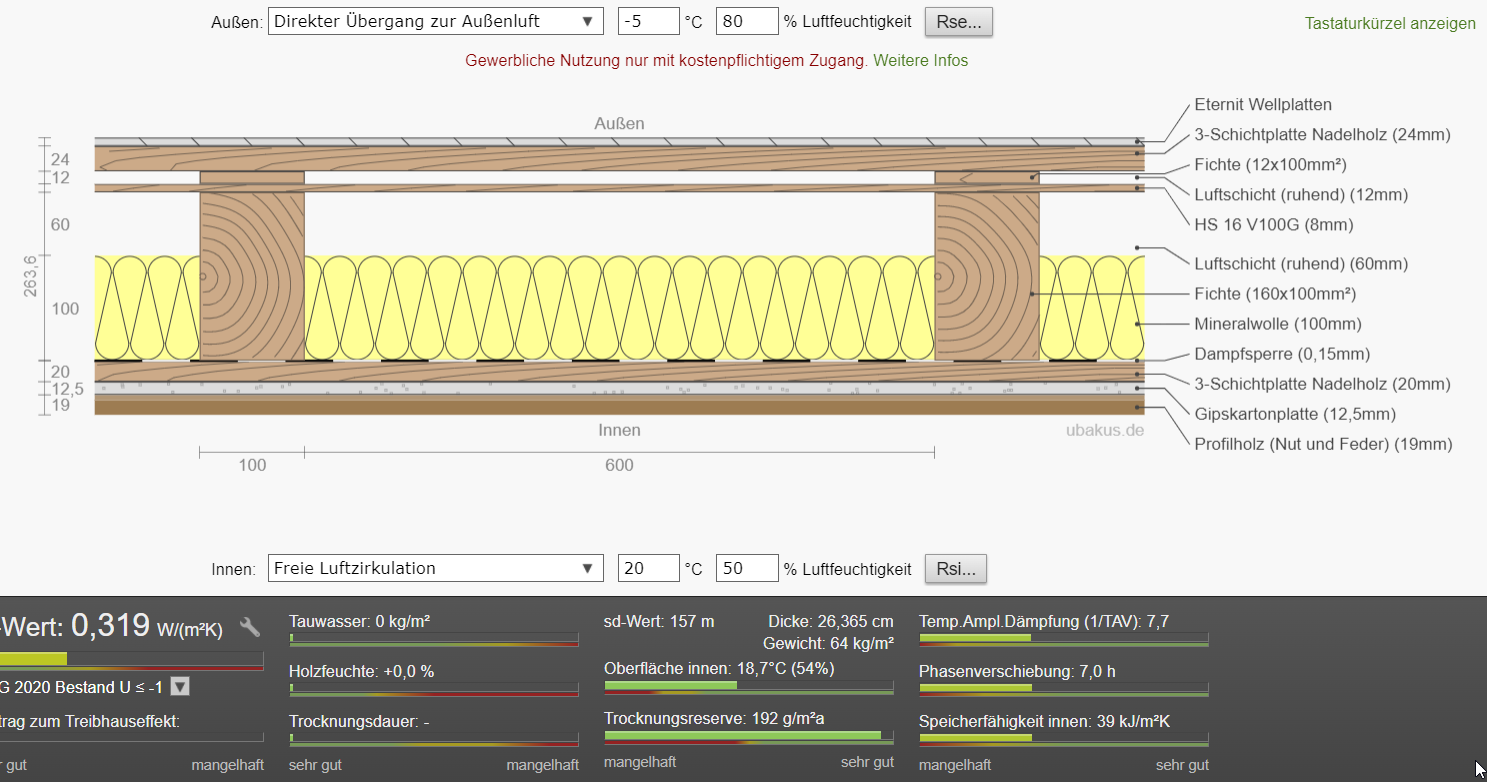Focus the outside humidity field showing 80

[746, 21]
